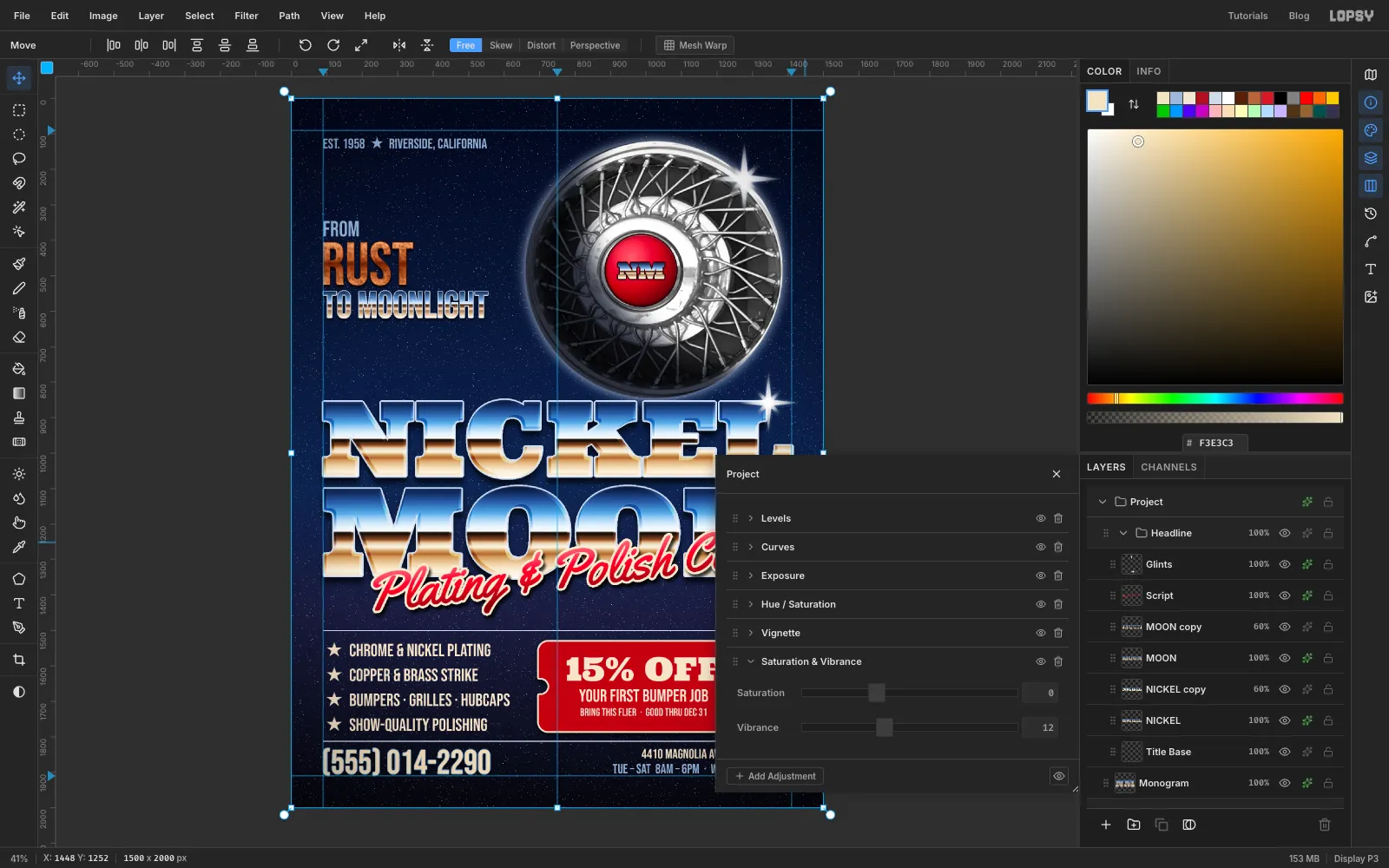This screenshot has height=868, width=1389.
Task: Select the Text tool in left toolbar
Action: [19, 603]
